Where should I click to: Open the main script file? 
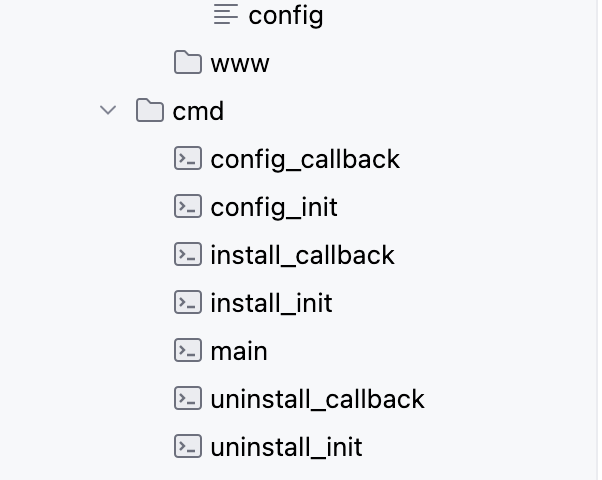point(239,352)
